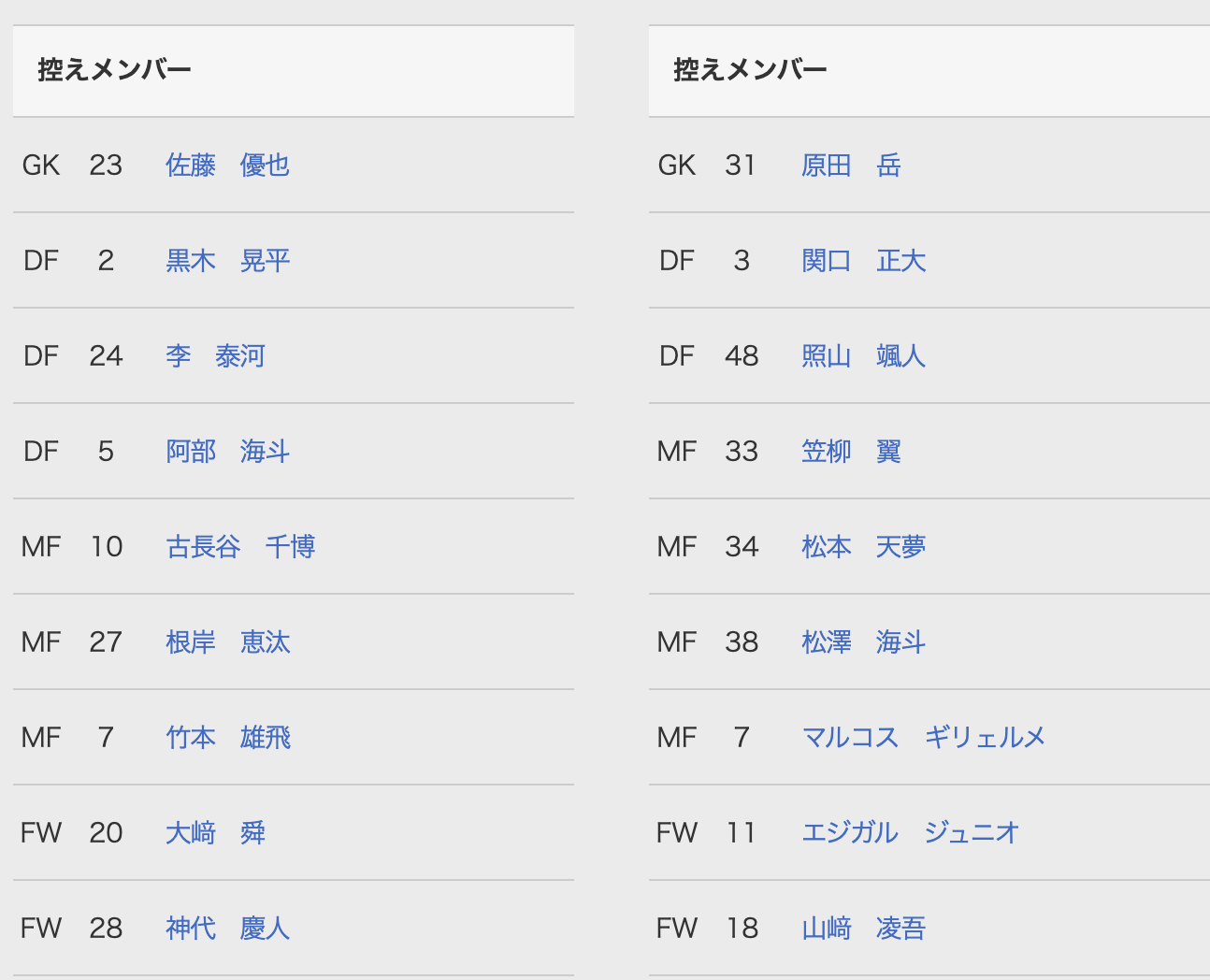The height and width of the screenshot is (980, 1210).
Task: Select 照山 颯人 player name
Action: (x=863, y=356)
